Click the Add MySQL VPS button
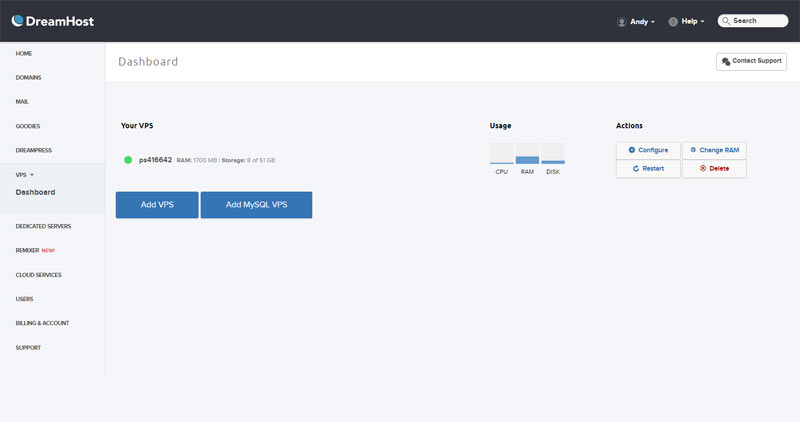Screen dimensions: 800x422 tap(256, 205)
